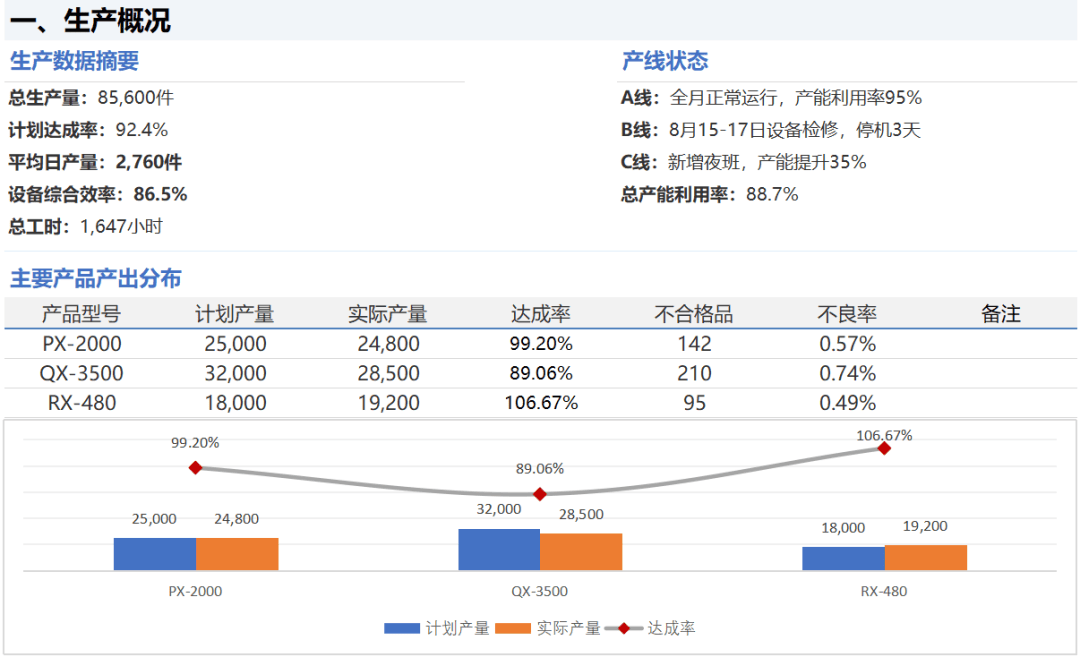
Task: Select the blue PX-2000 planned output bar
Action: 155,554
